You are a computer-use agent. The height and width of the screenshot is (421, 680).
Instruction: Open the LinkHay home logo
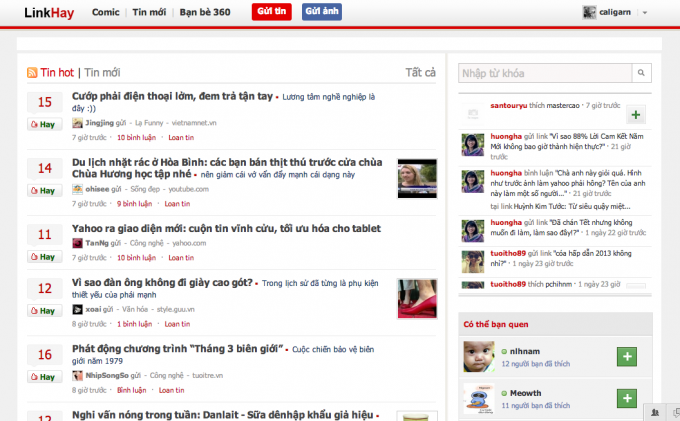pyautogui.click(x=49, y=13)
